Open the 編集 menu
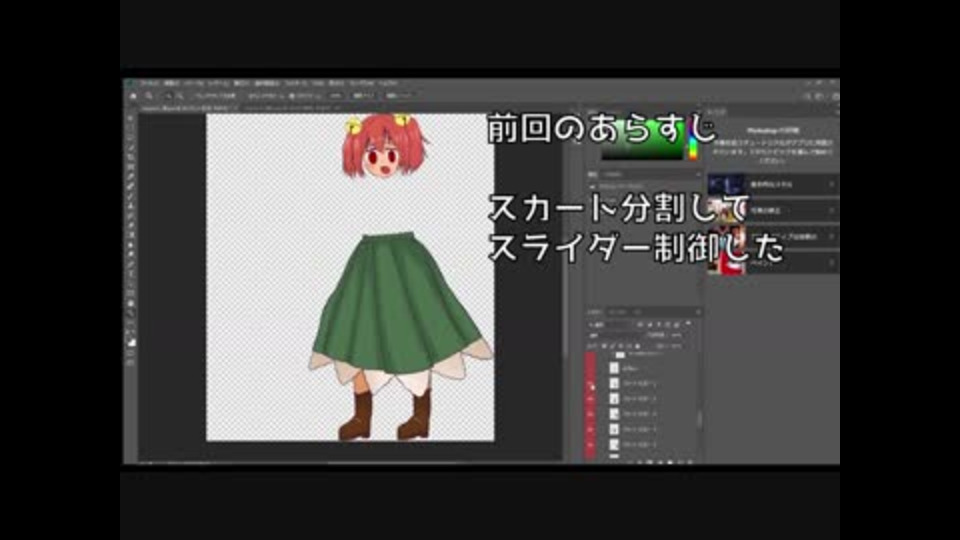960x540 pixels. click(x=171, y=83)
